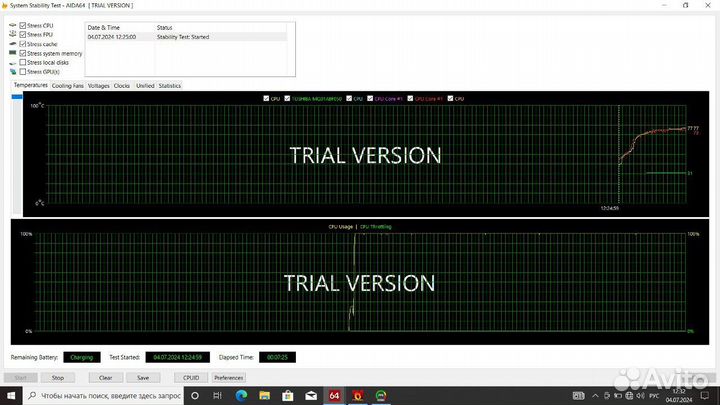
Task: Open the taskbar clock and date
Action: click(x=679, y=395)
